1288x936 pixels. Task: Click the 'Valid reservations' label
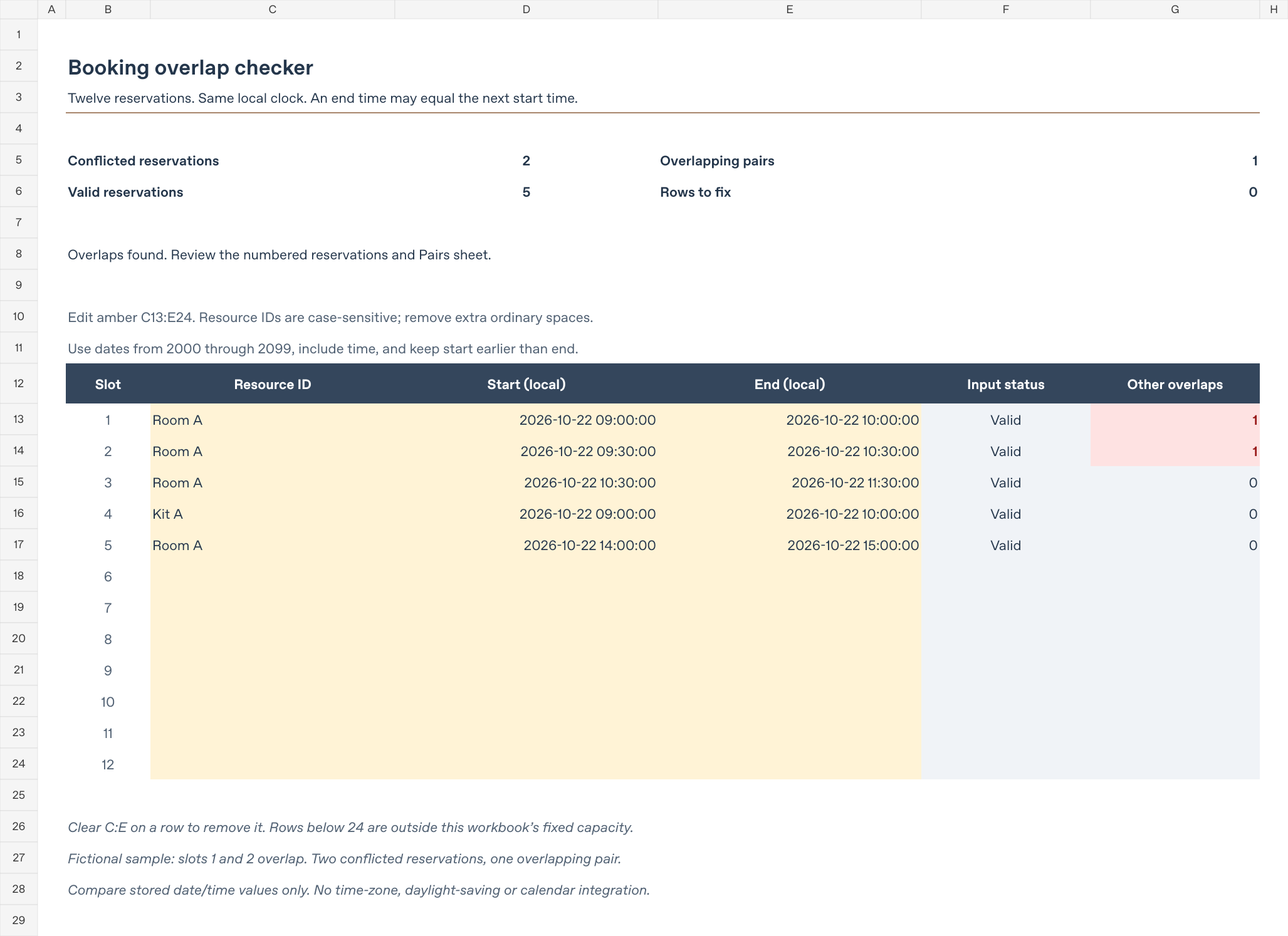(125, 192)
